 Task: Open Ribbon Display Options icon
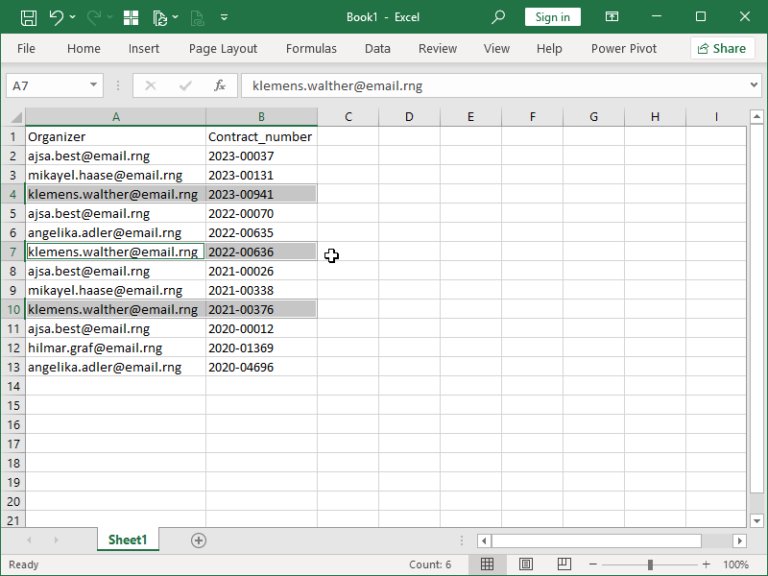[x=612, y=17]
